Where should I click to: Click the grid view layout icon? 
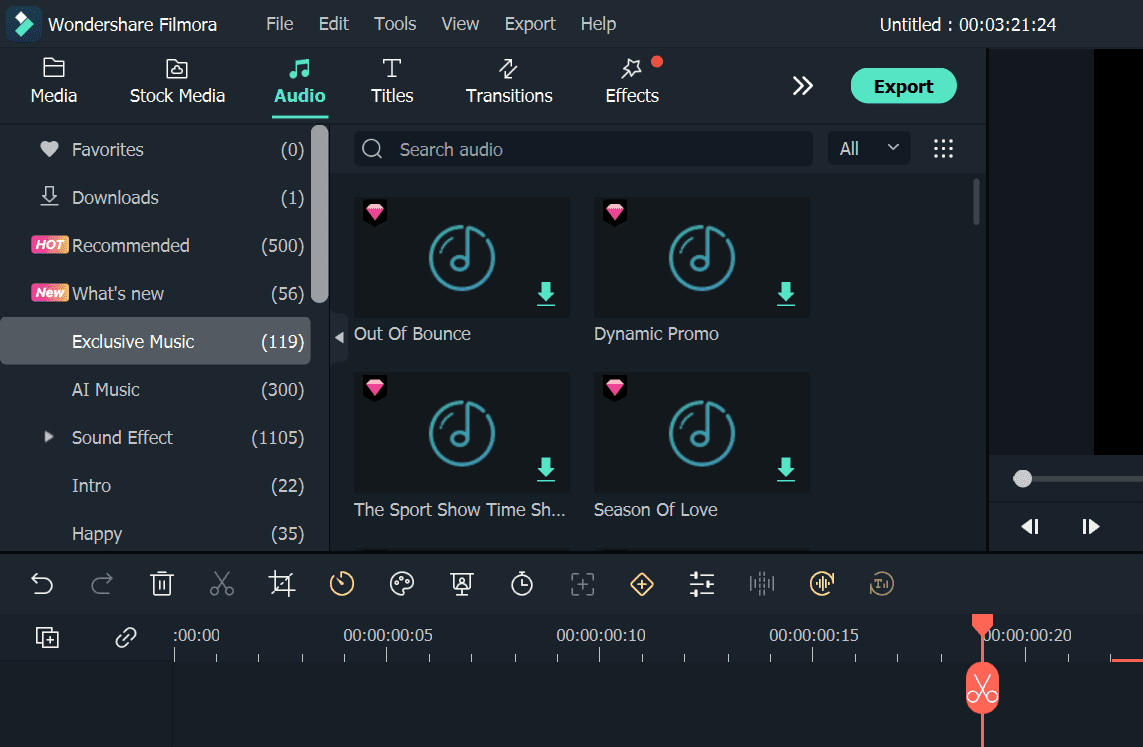pyautogui.click(x=943, y=149)
